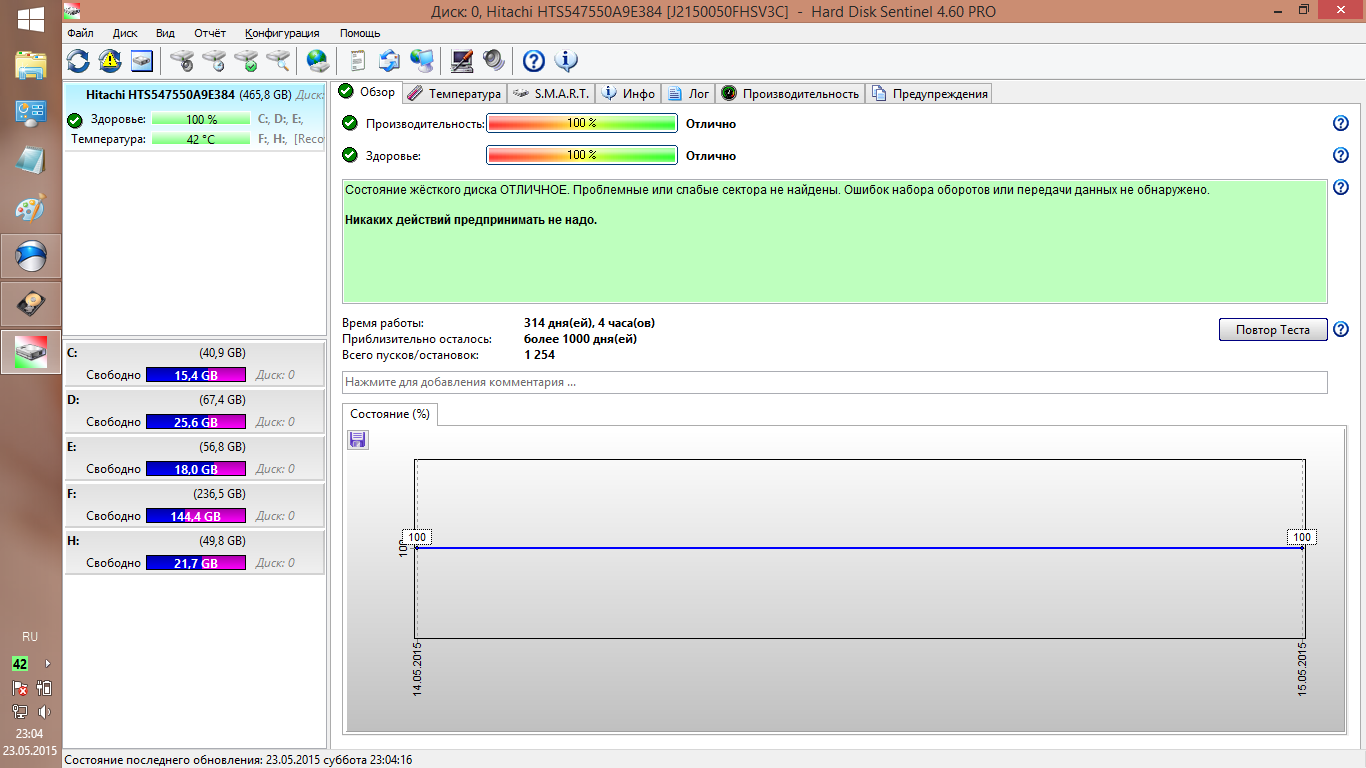Open the disk acoustic settings icon with dial

click(182, 61)
